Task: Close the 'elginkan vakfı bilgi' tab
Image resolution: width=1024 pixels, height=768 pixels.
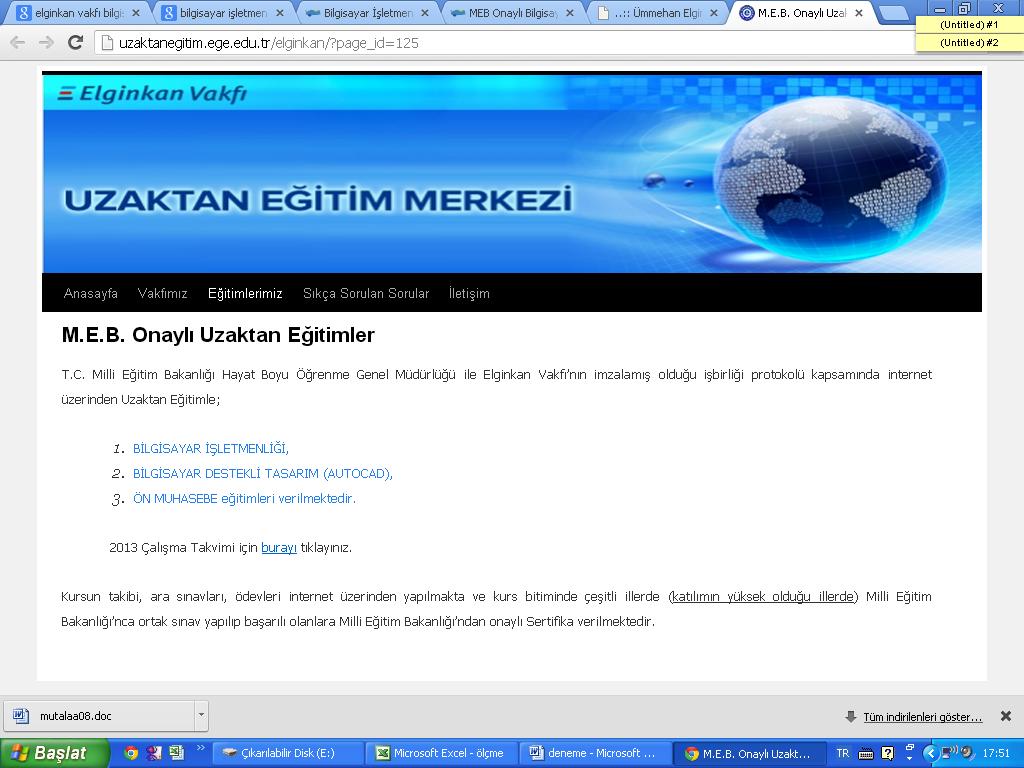Action: (136, 13)
